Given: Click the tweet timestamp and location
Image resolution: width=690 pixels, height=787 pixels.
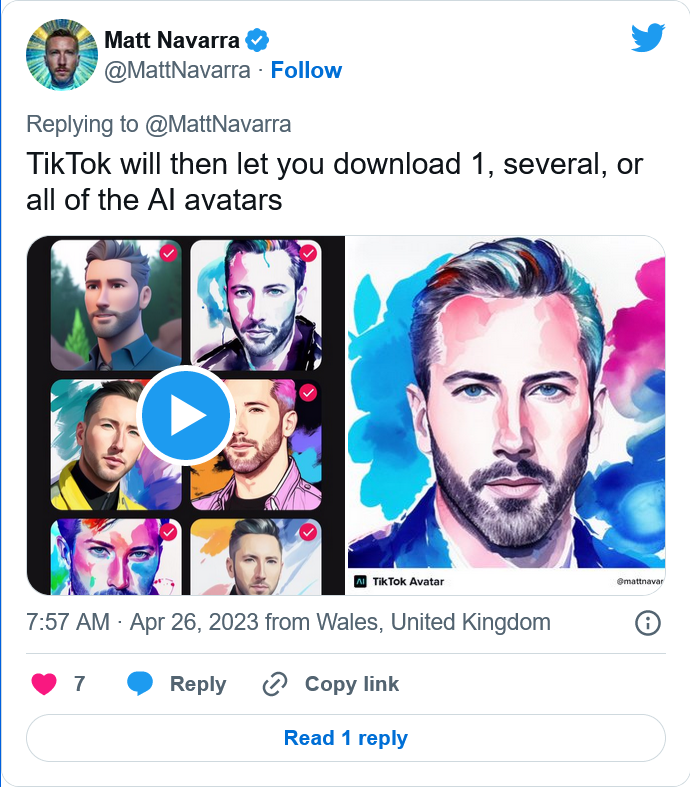Looking at the screenshot, I should point(288,622).
